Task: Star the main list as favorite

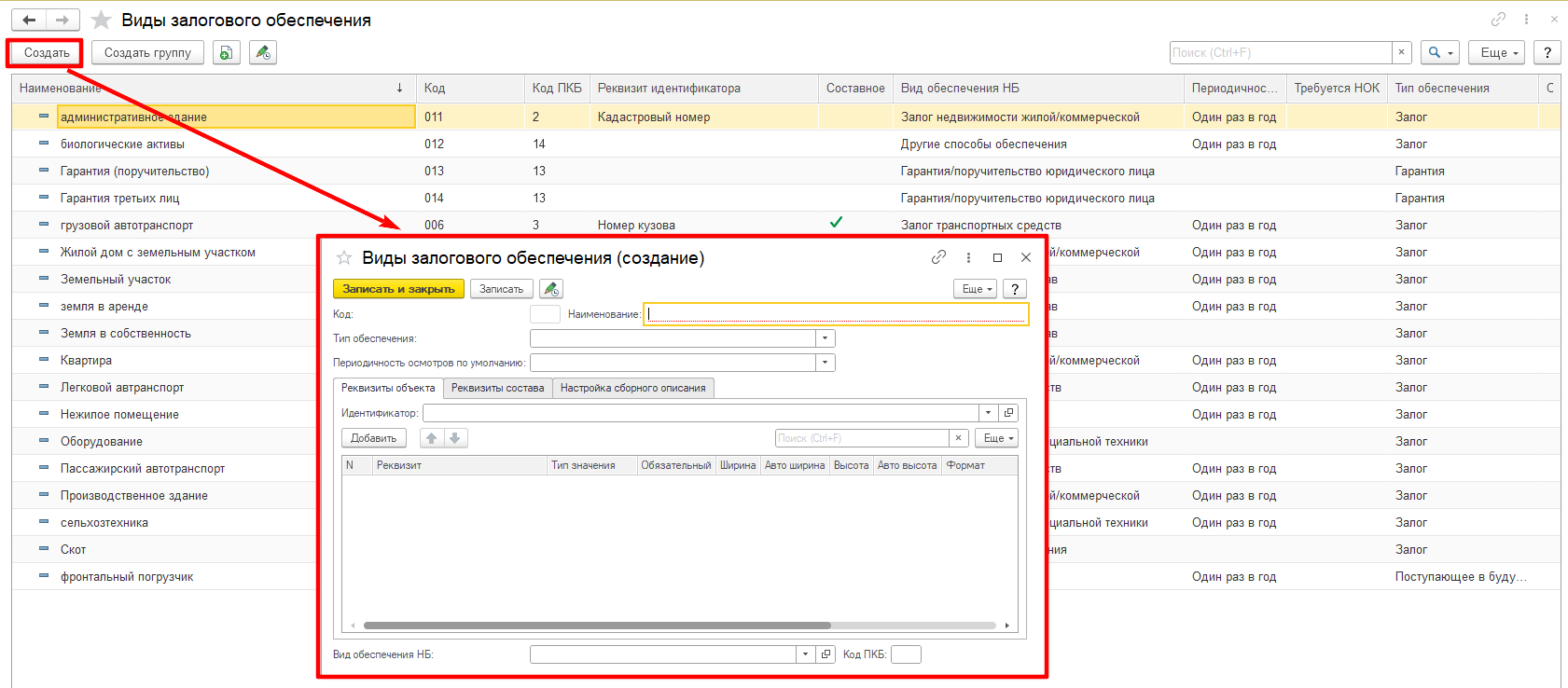Action: pyautogui.click(x=102, y=20)
